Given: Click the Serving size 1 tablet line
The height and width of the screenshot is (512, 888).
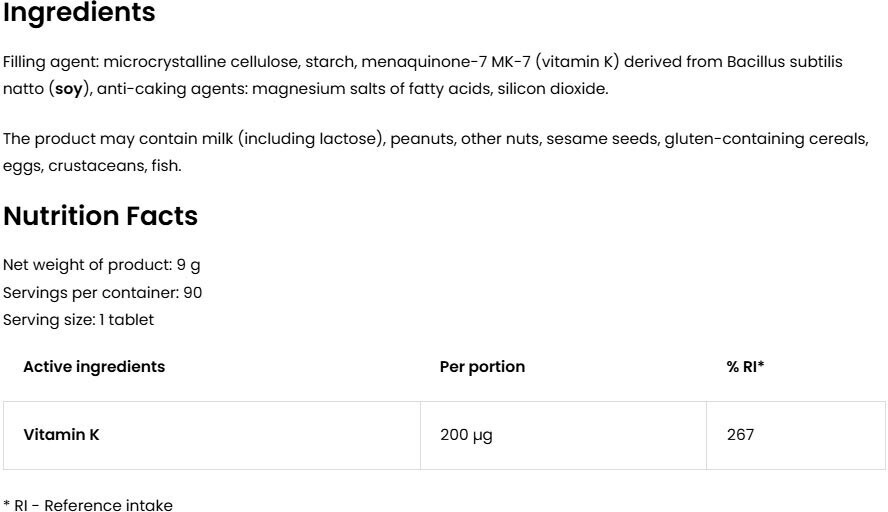Looking at the screenshot, I should tap(78, 320).
